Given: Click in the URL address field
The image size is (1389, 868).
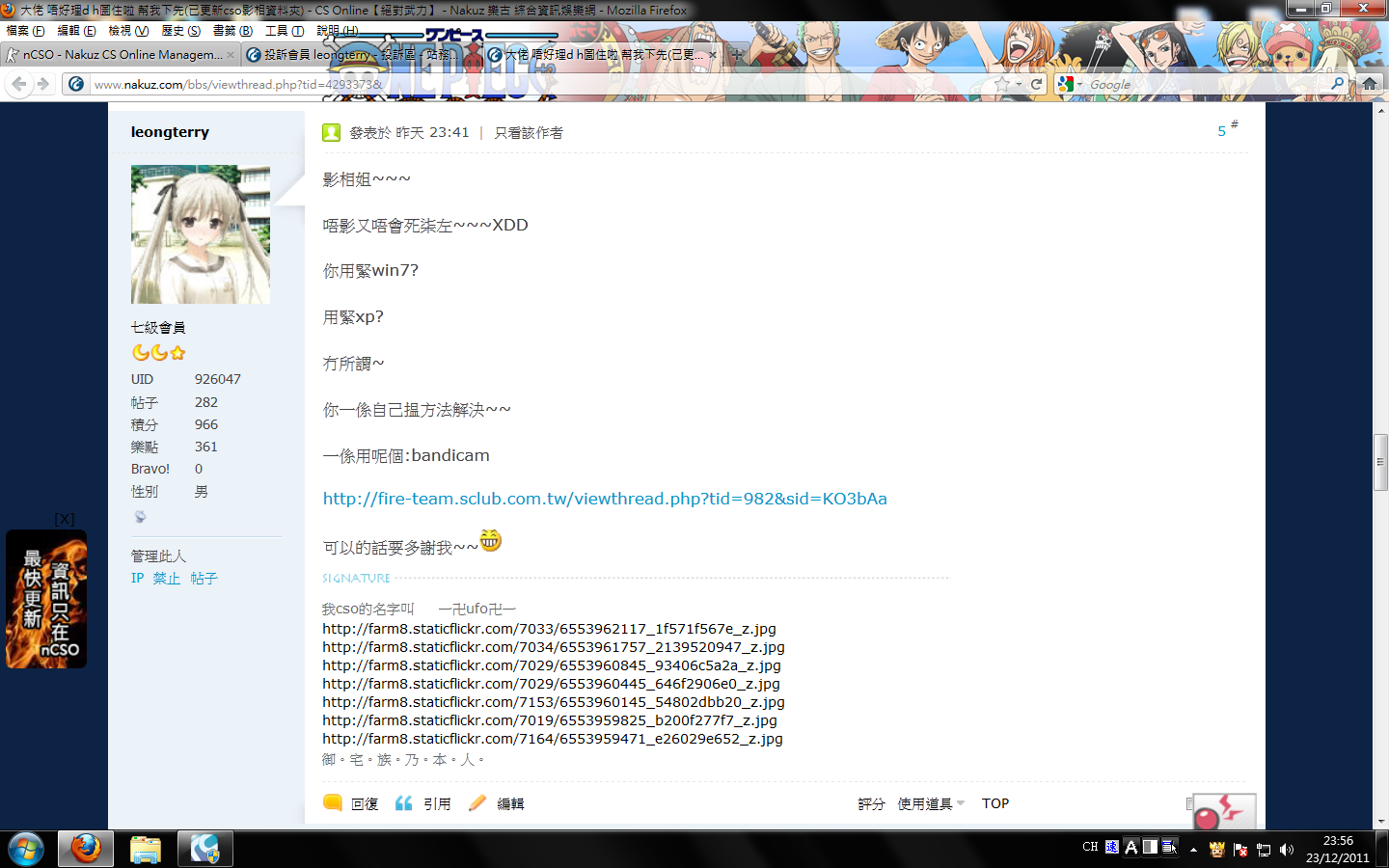Looking at the screenshot, I should (x=540, y=84).
